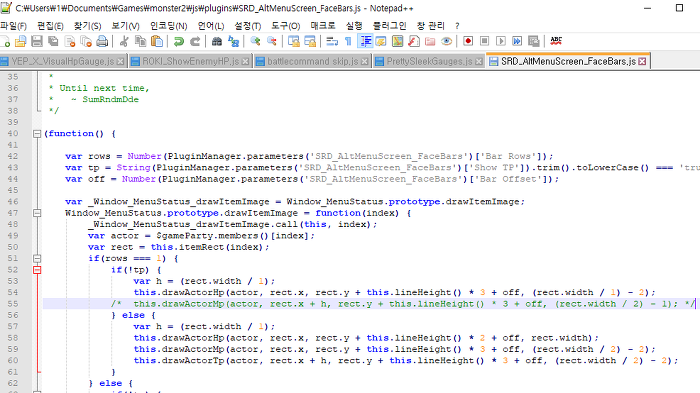Click the Close All toolbar icon
The width and height of the screenshot is (700, 393).
pyautogui.click(x=86, y=42)
